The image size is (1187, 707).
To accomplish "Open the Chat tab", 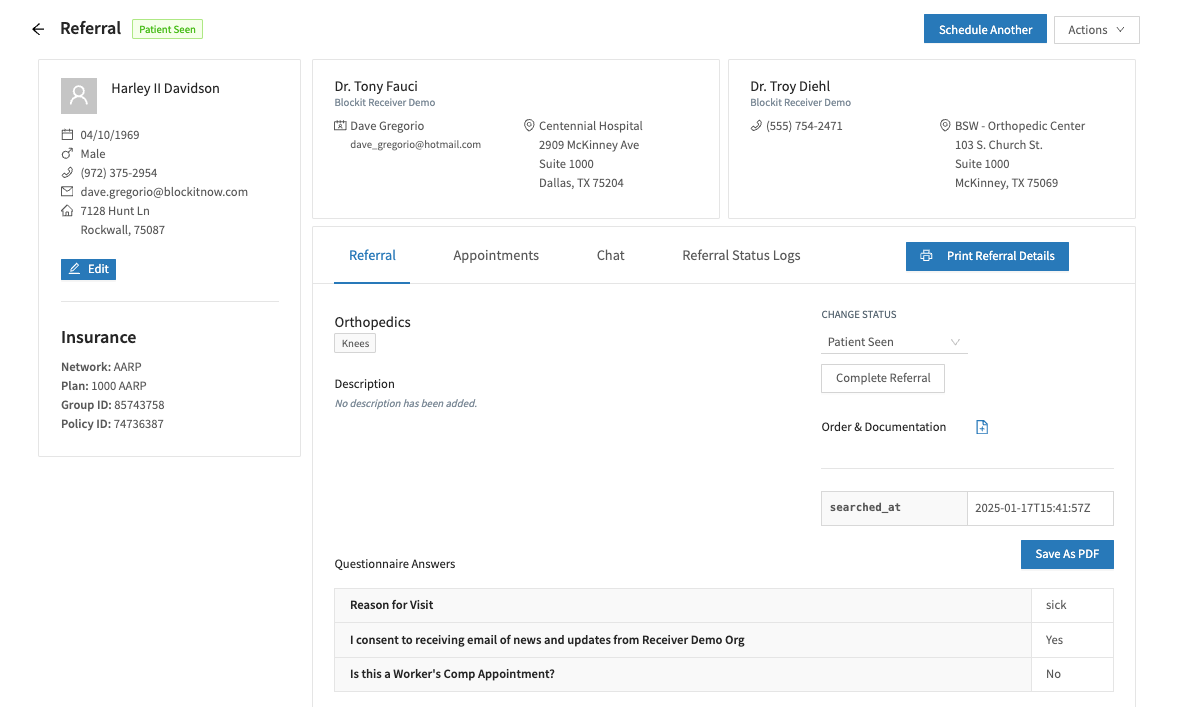I will [x=610, y=256].
